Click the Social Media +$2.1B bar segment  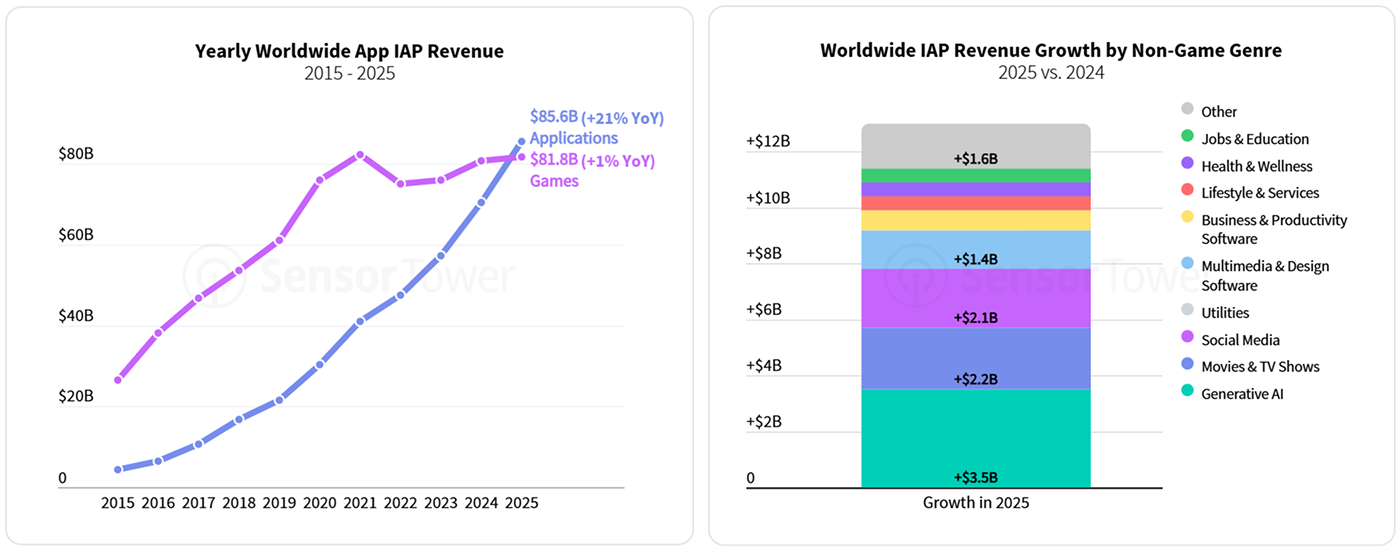[x=975, y=298]
